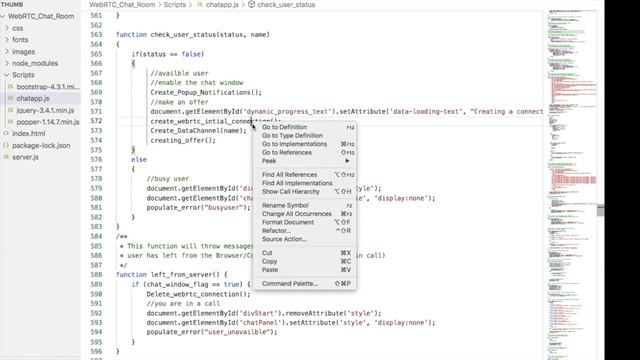Click WebRTC_Chat_Room breadcrumb segment
This screenshot has height=360, width=640.
pyautogui.click(x=122, y=5)
